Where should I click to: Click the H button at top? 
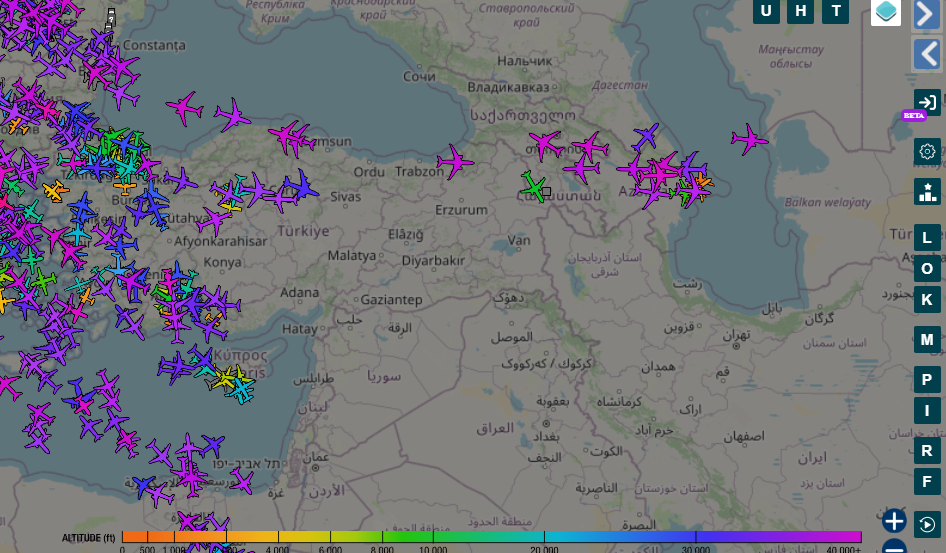tap(800, 11)
